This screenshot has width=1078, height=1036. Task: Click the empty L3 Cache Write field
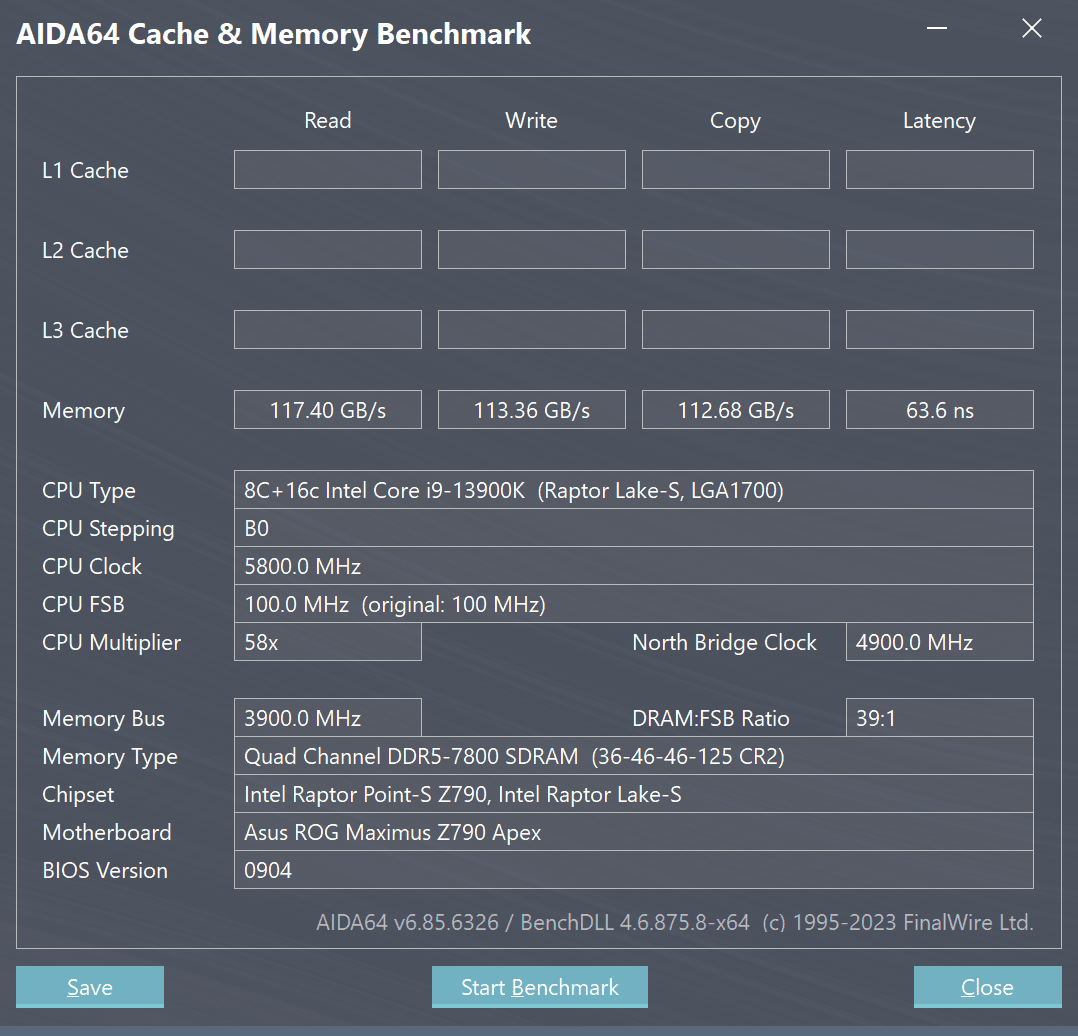[x=531, y=329]
